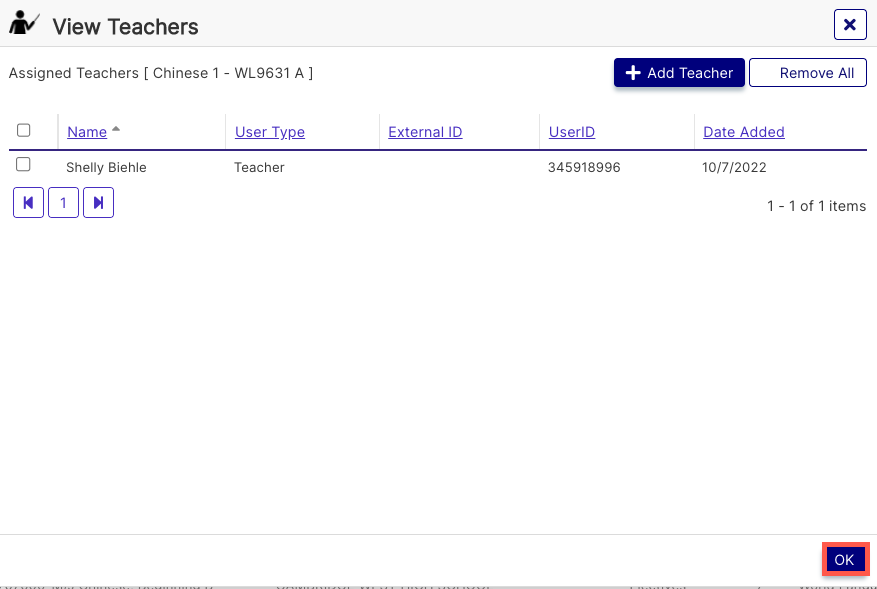
Task: Click the View Teachers dialog title
Action: click(125, 27)
